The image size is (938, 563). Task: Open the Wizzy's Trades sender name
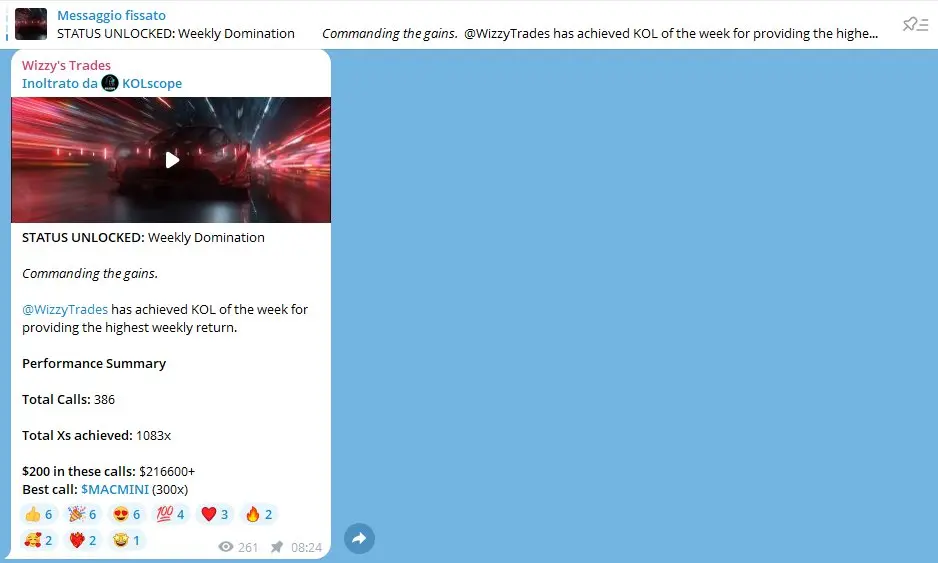pos(66,65)
